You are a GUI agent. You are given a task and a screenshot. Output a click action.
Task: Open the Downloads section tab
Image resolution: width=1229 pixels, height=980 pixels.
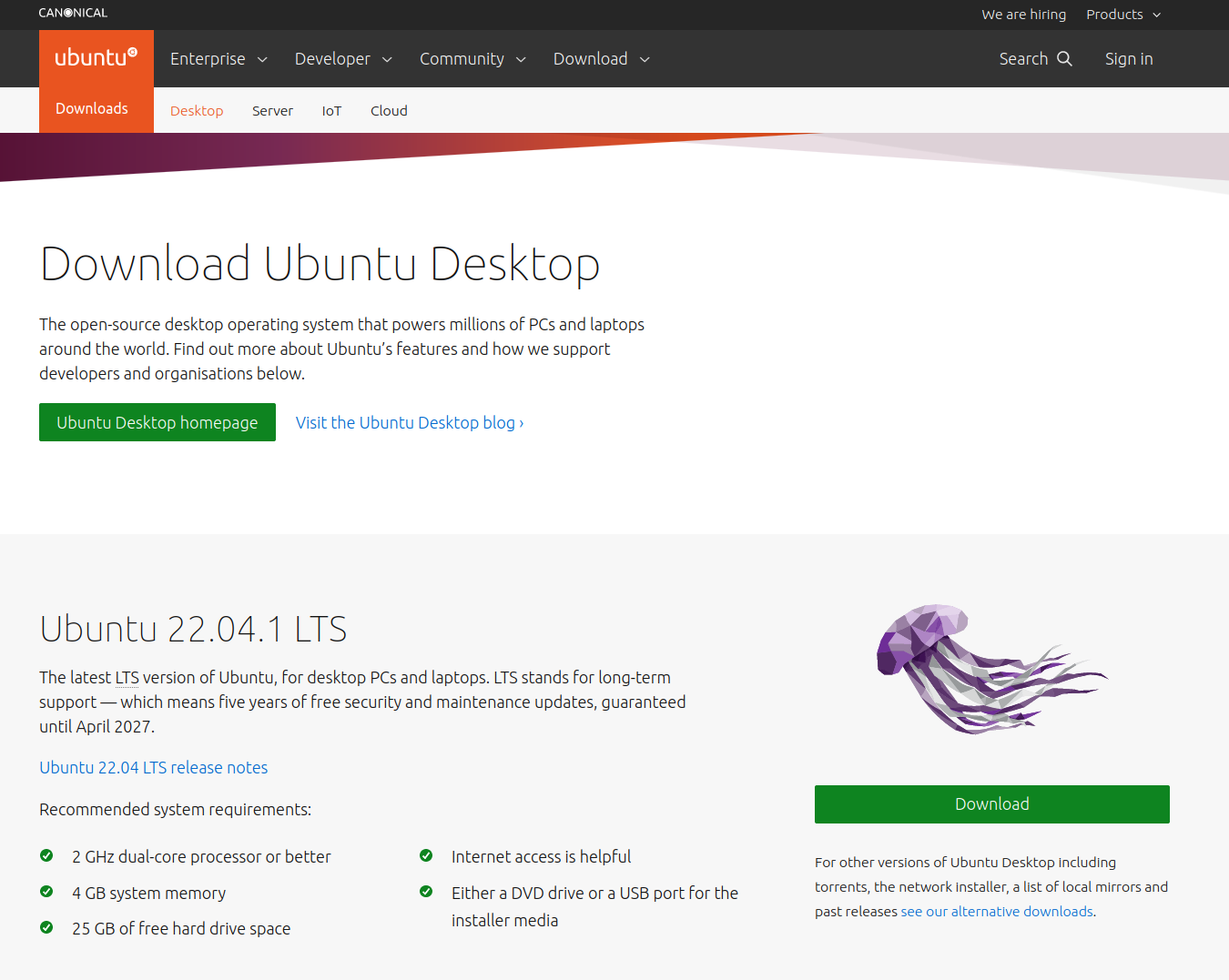[92, 109]
